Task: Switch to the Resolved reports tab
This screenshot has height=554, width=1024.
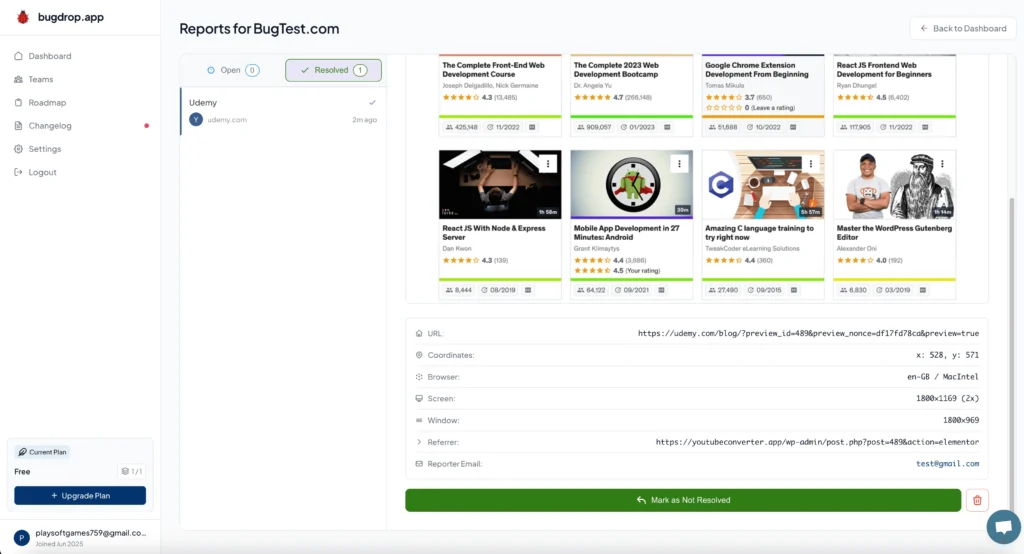Action: (333, 70)
